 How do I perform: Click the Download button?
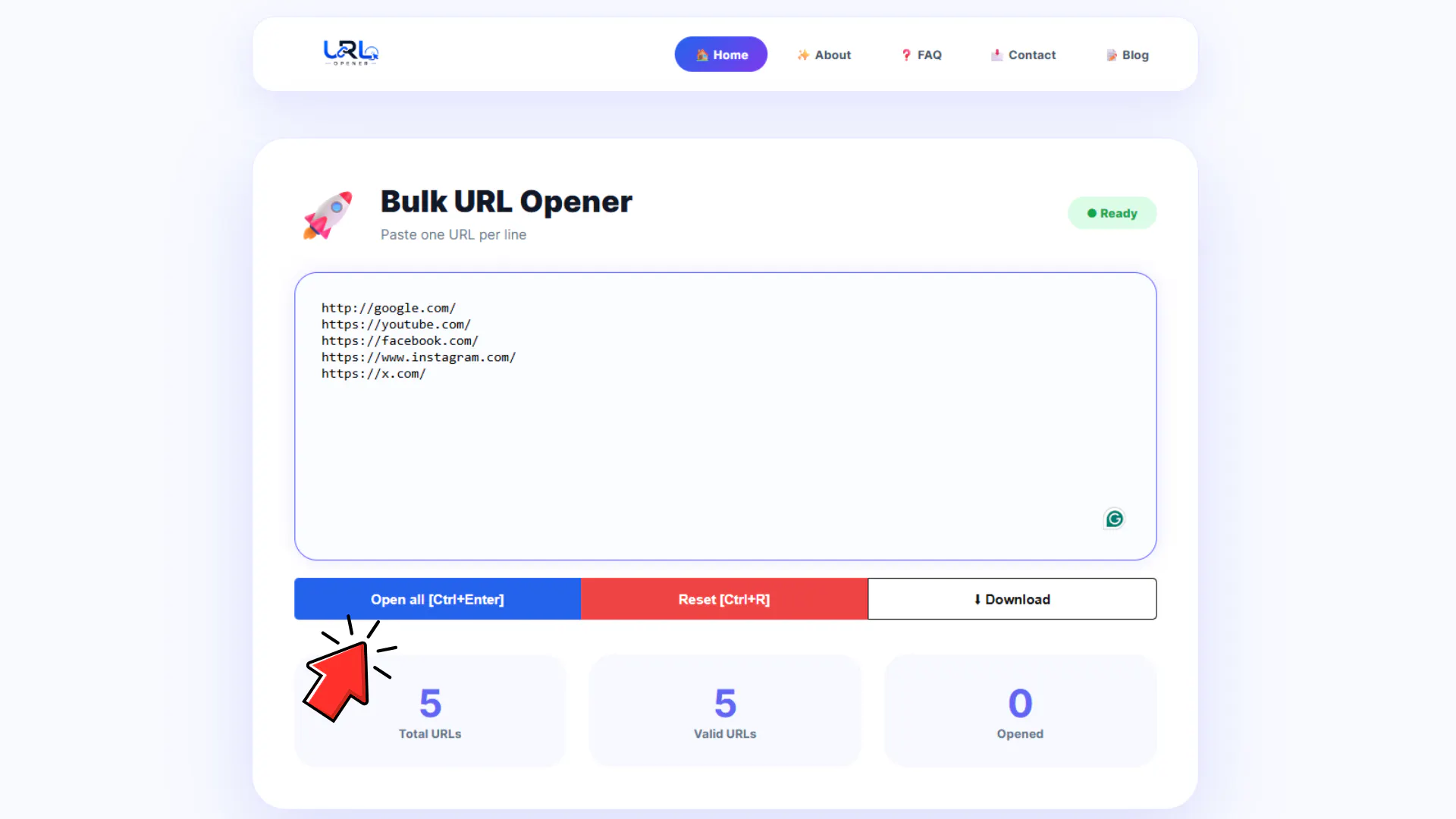pos(1012,599)
